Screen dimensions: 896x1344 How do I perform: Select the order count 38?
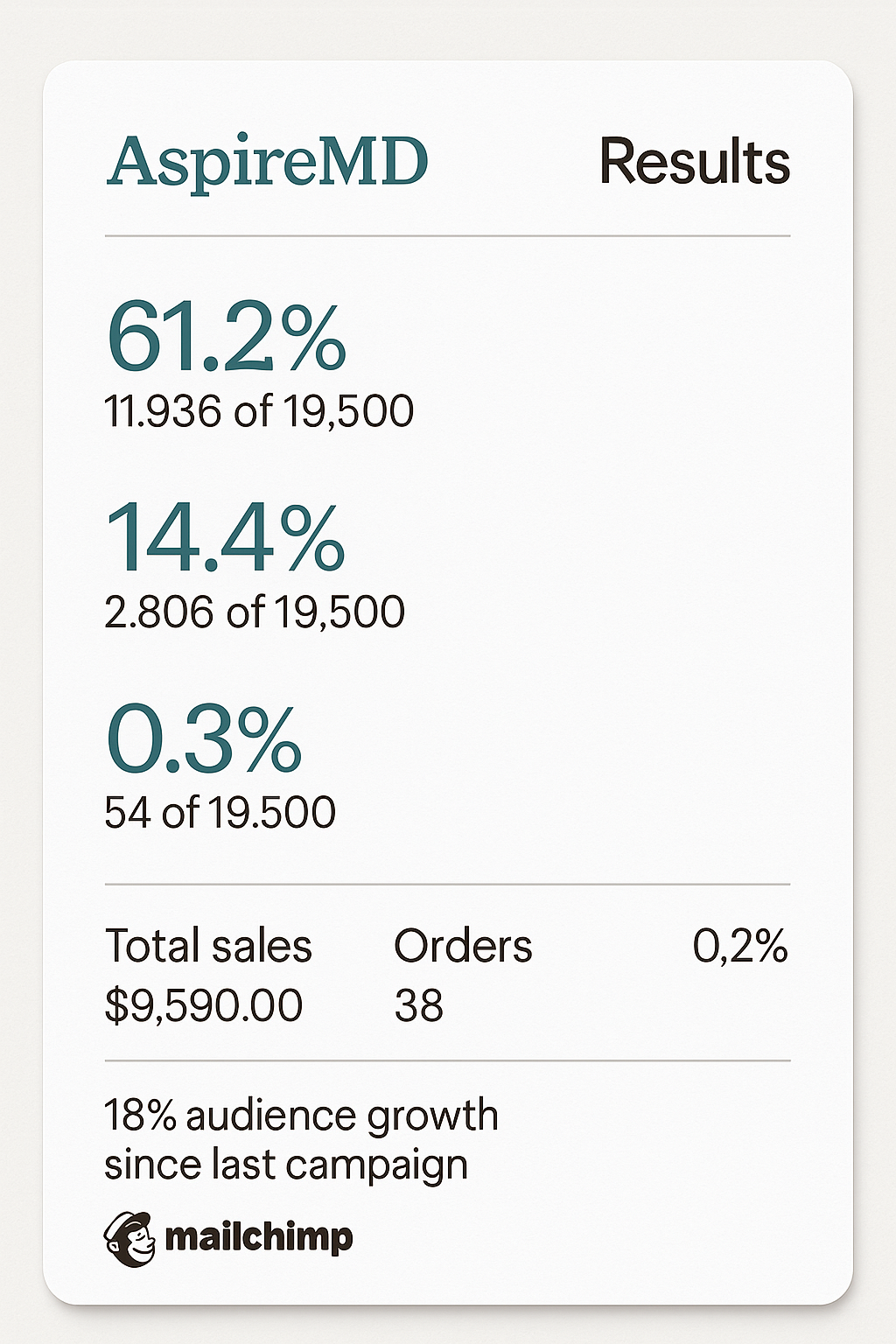click(x=418, y=1006)
